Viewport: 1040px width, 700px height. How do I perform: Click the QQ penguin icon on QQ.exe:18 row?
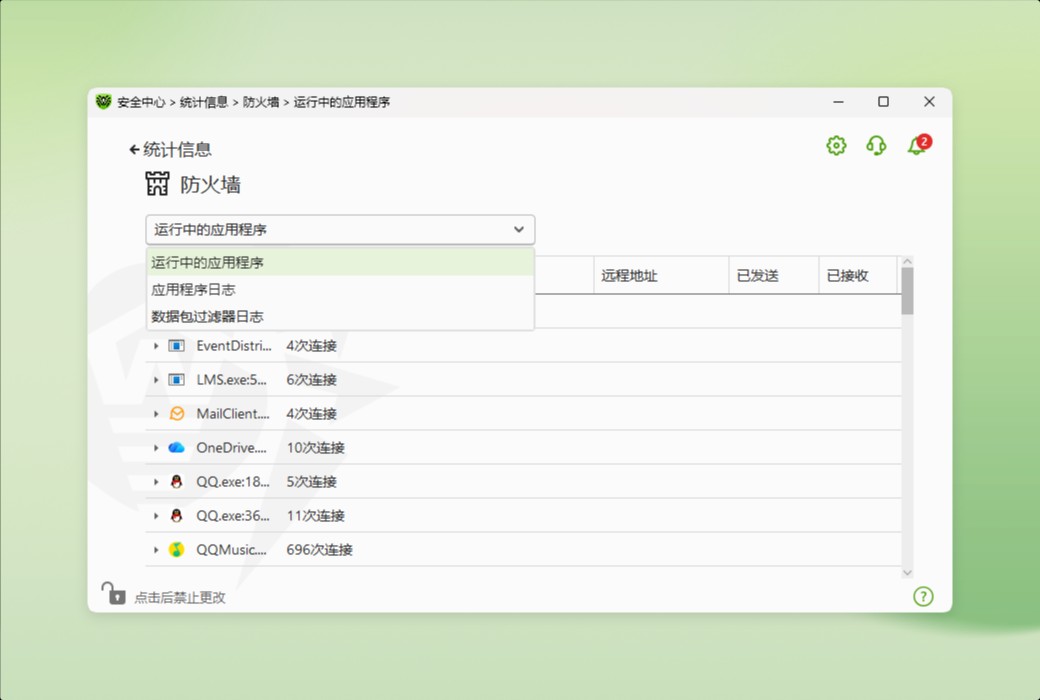176,482
